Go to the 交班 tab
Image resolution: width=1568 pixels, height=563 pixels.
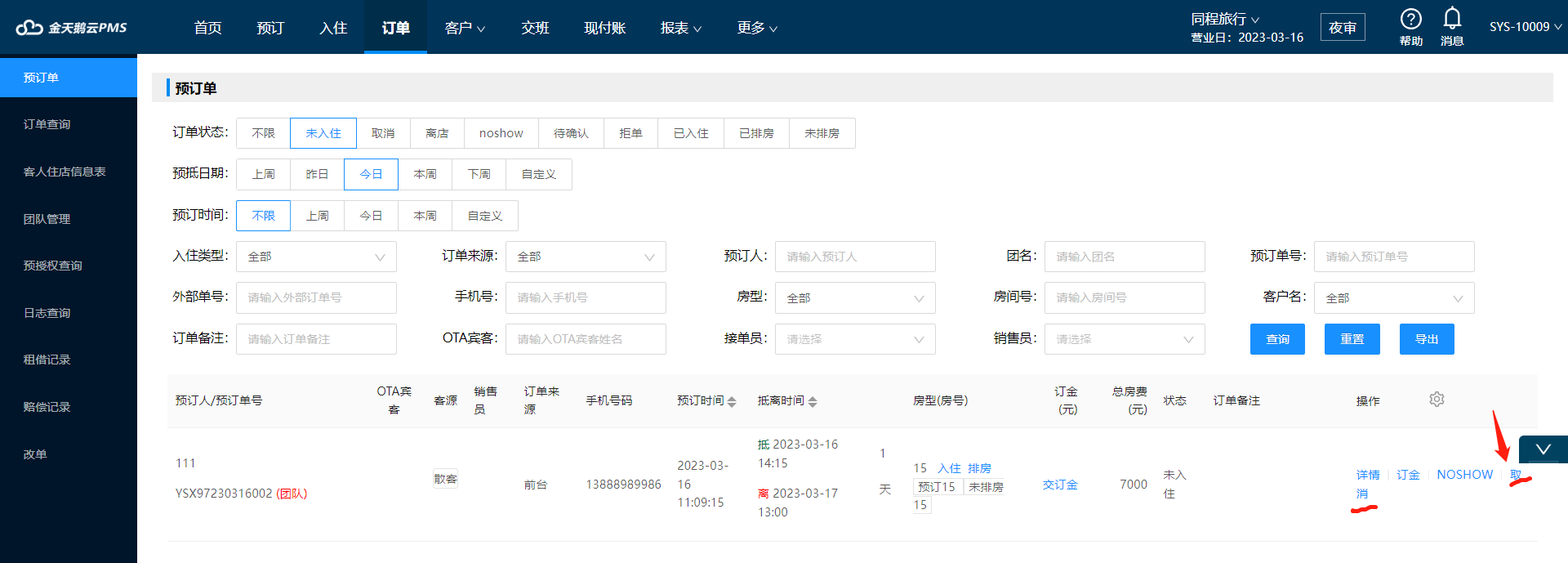535,28
